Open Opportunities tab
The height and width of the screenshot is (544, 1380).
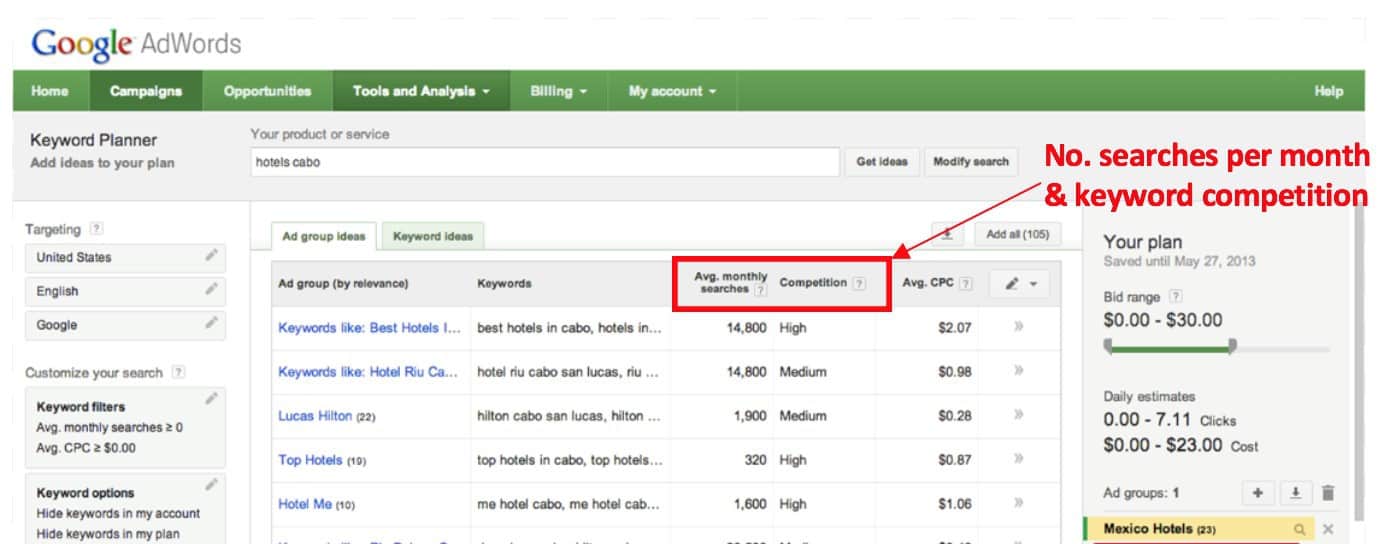(267, 91)
